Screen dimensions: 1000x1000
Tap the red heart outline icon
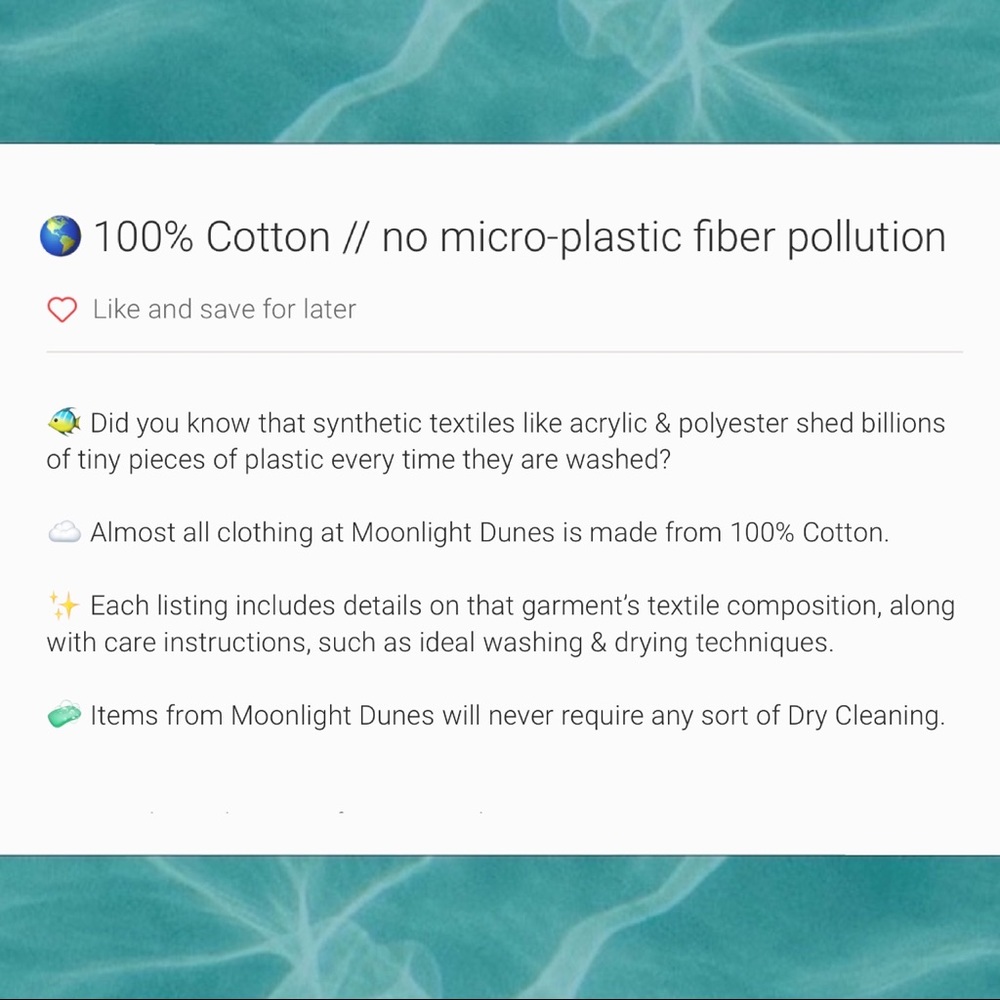pos(62,309)
